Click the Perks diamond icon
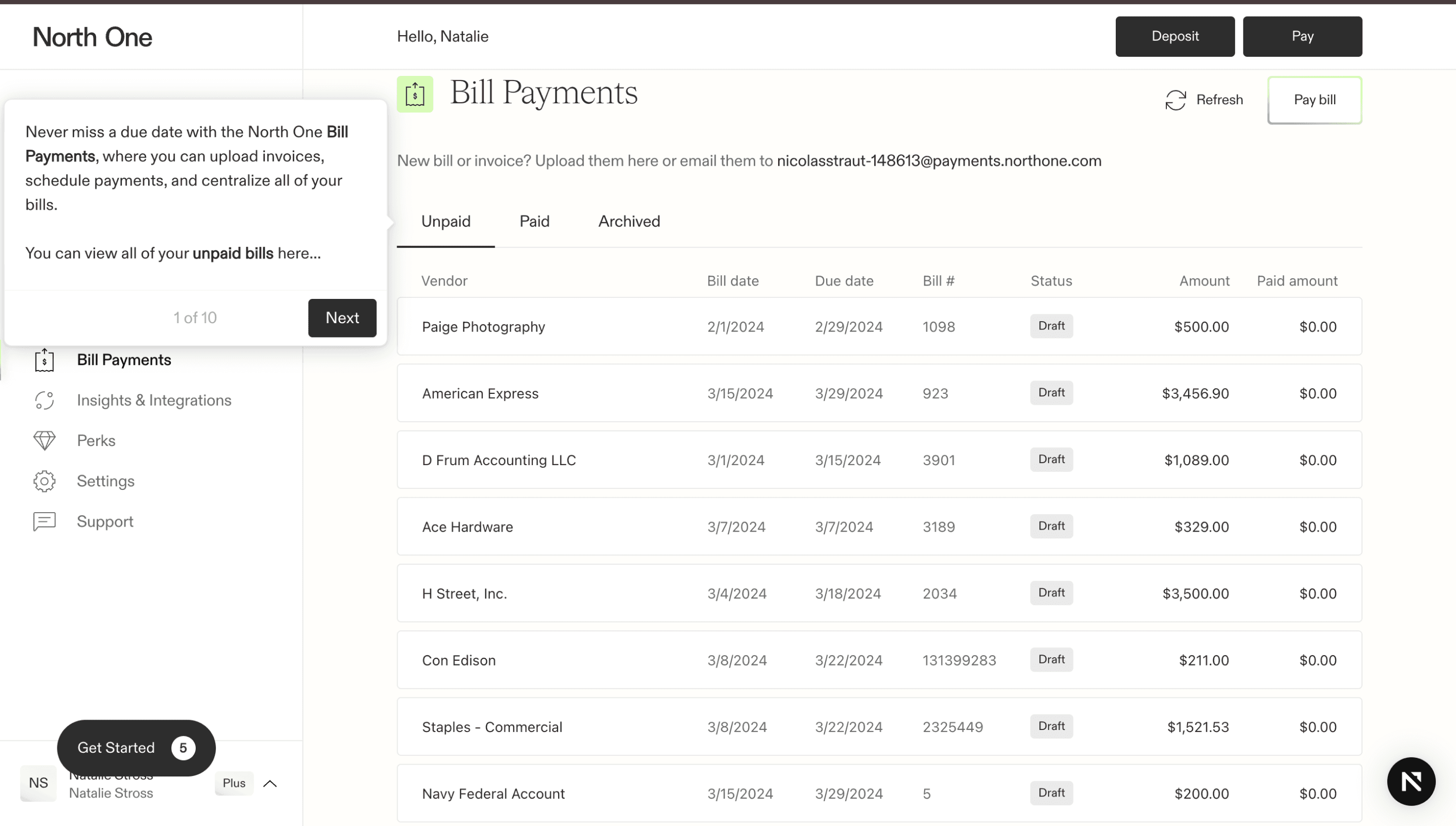The height and width of the screenshot is (826, 1456). point(44,441)
